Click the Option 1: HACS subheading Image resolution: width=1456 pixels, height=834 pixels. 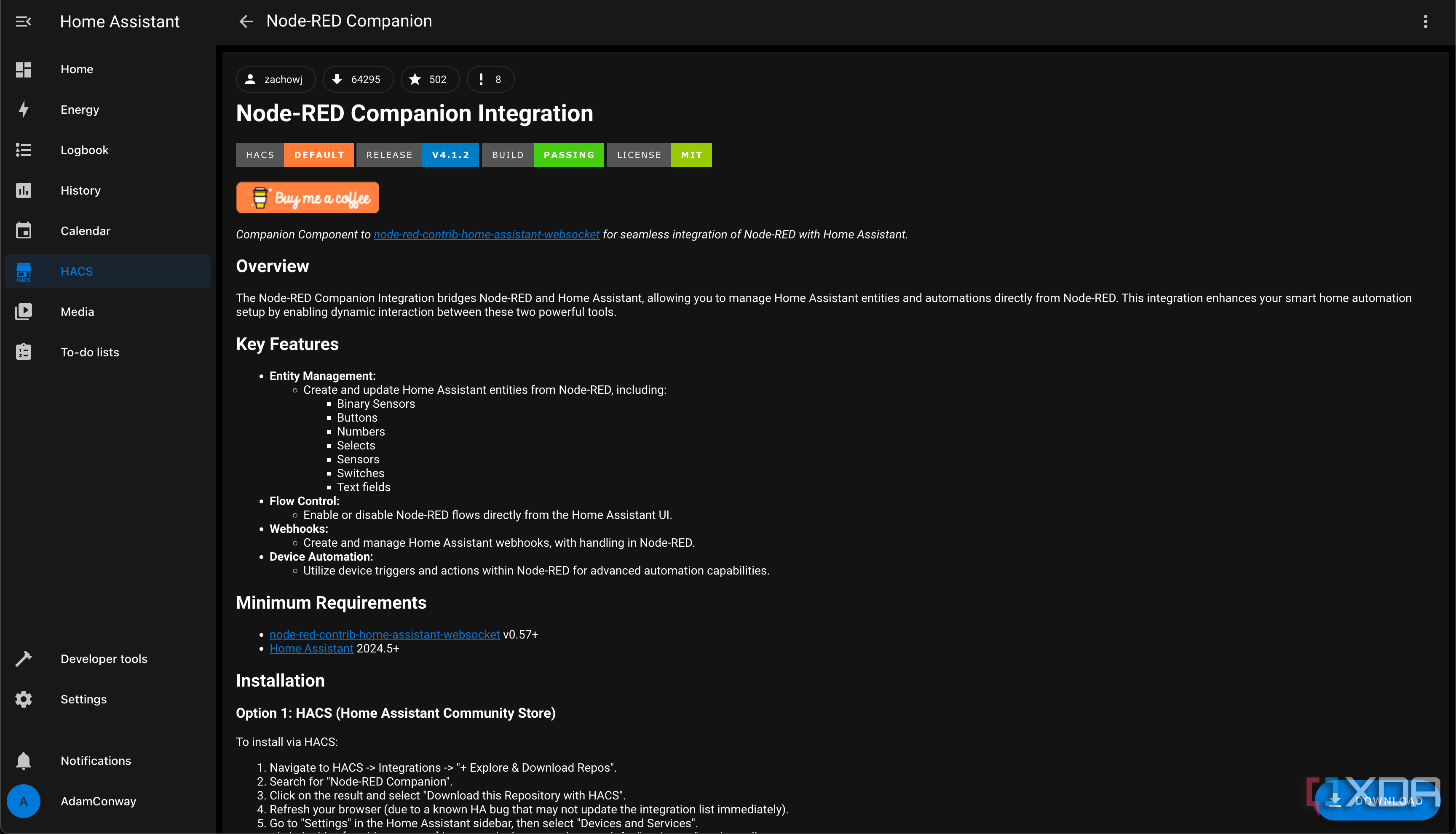coord(395,713)
